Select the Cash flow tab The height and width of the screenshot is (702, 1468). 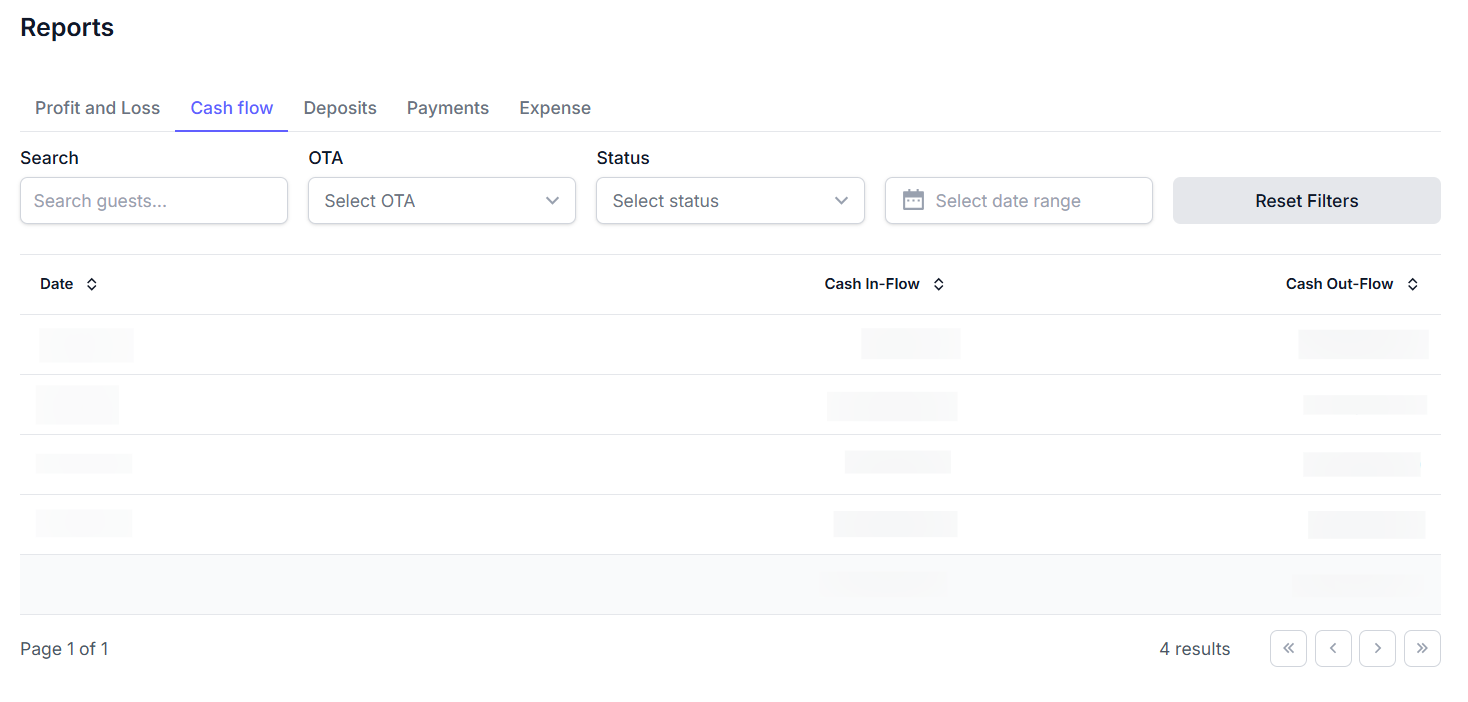(231, 108)
